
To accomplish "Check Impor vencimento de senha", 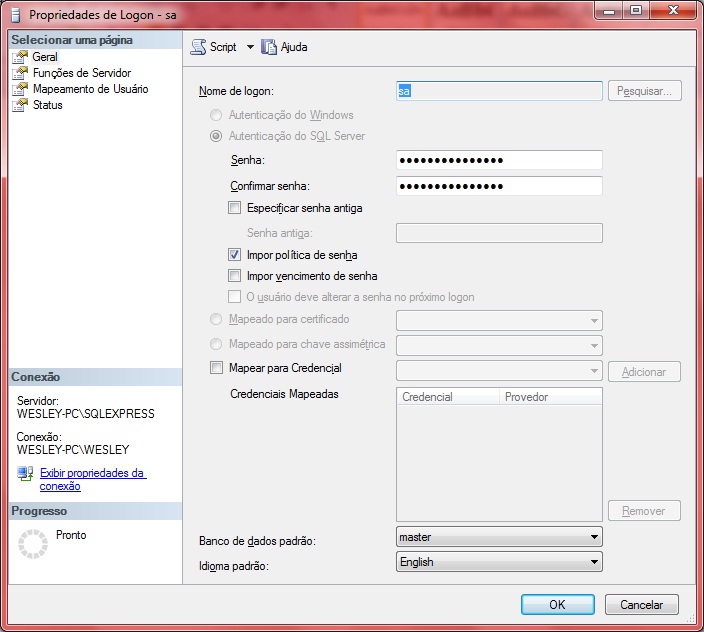I will tap(235, 276).
